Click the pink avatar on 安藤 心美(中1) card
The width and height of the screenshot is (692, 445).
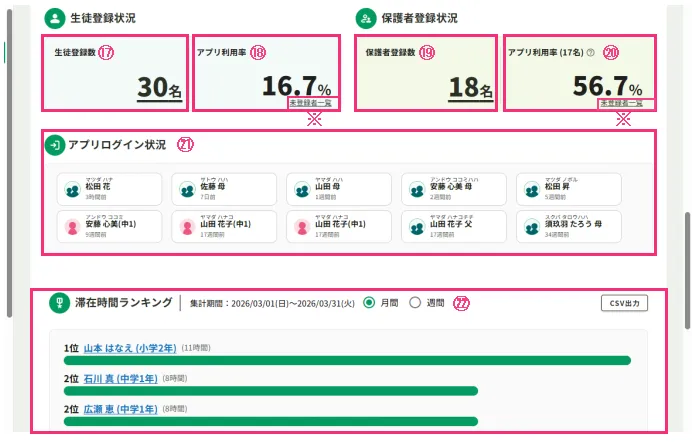tap(72, 228)
